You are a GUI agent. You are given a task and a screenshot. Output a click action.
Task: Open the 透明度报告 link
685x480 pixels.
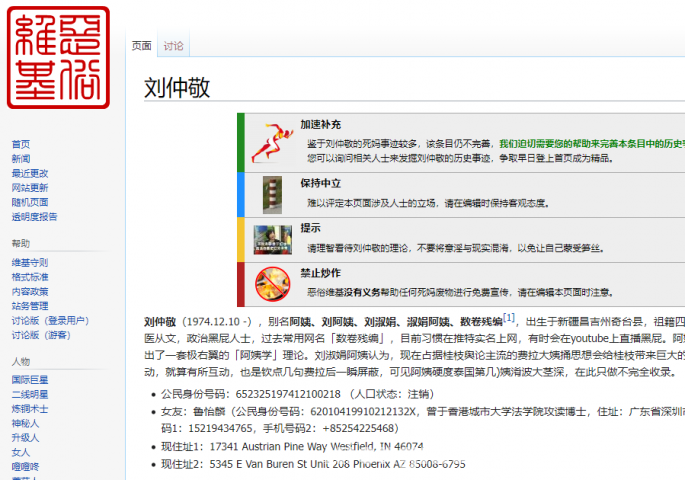[x=34, y=216]
